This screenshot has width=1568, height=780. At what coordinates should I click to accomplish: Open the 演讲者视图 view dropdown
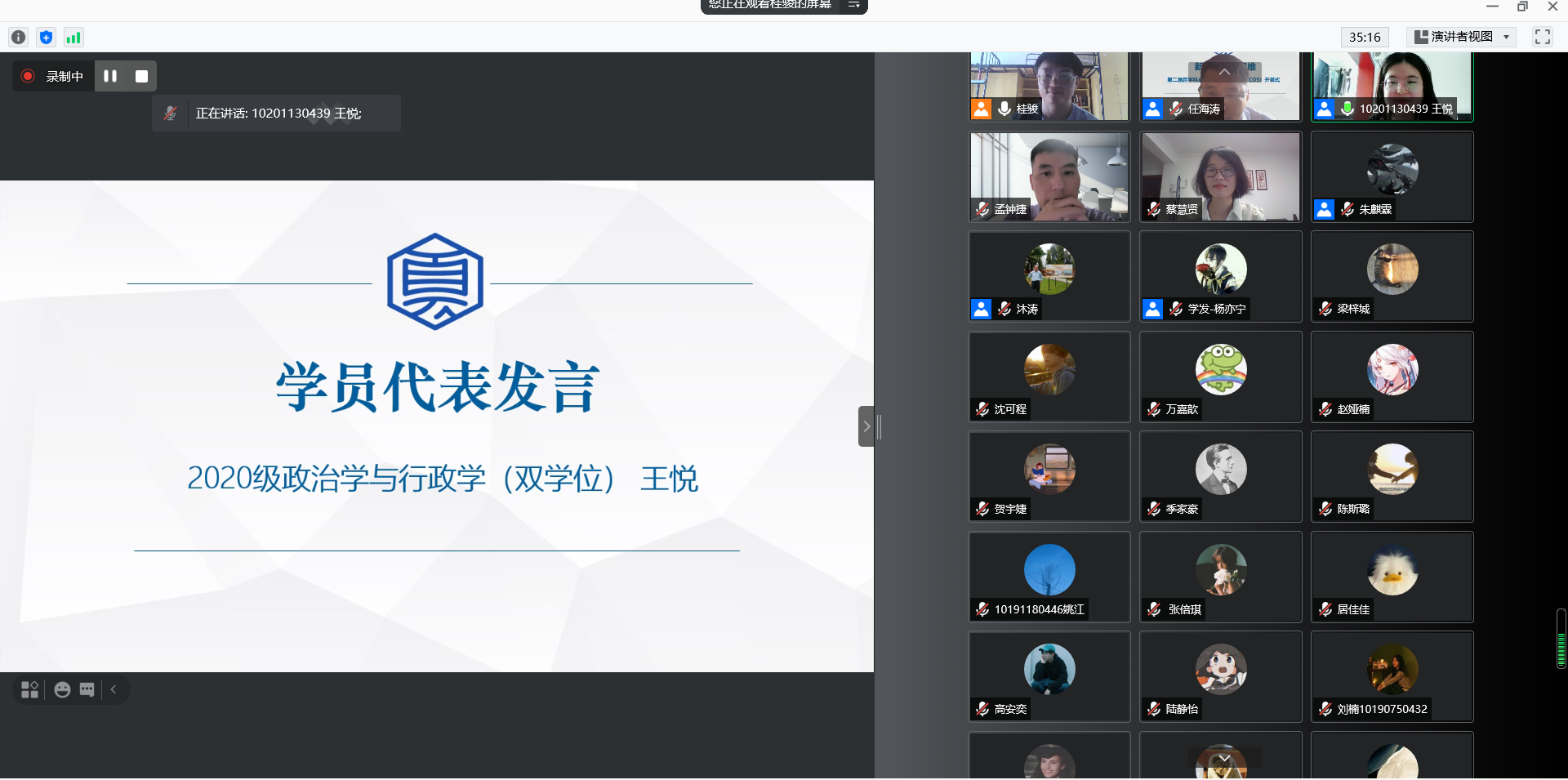click(x=1462, y=37)
